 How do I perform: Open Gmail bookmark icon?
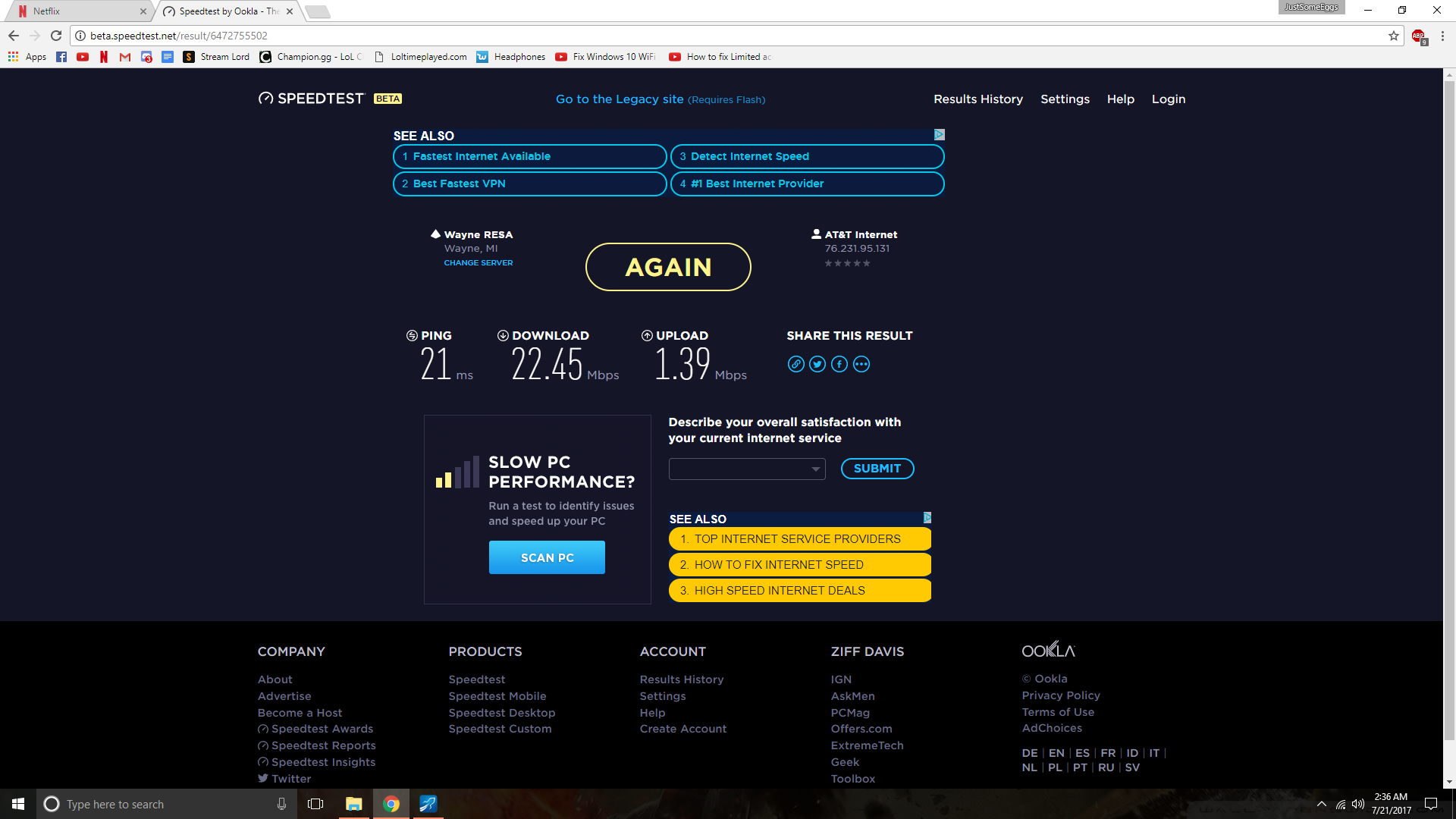(125, 57)
